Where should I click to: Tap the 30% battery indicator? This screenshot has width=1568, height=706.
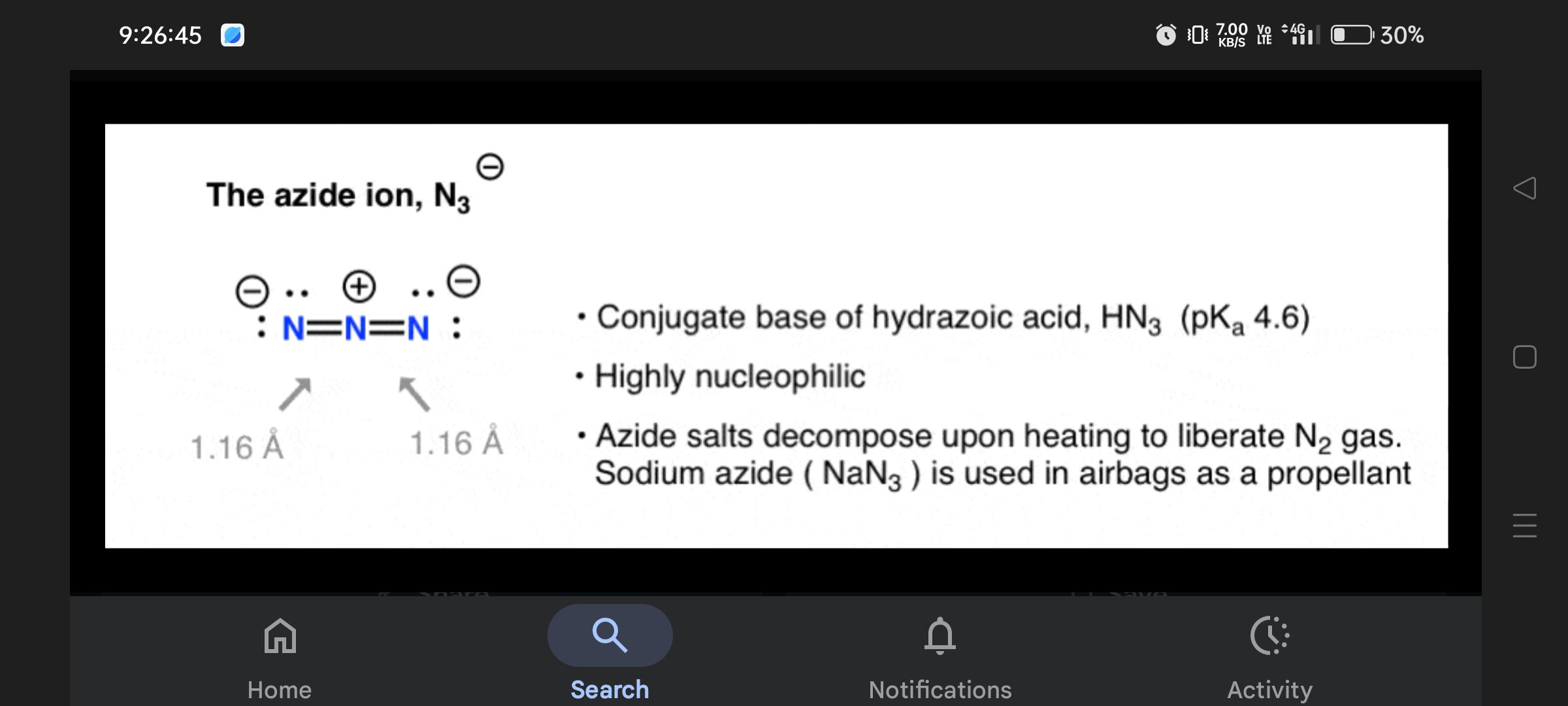[x=1377, y=35]
